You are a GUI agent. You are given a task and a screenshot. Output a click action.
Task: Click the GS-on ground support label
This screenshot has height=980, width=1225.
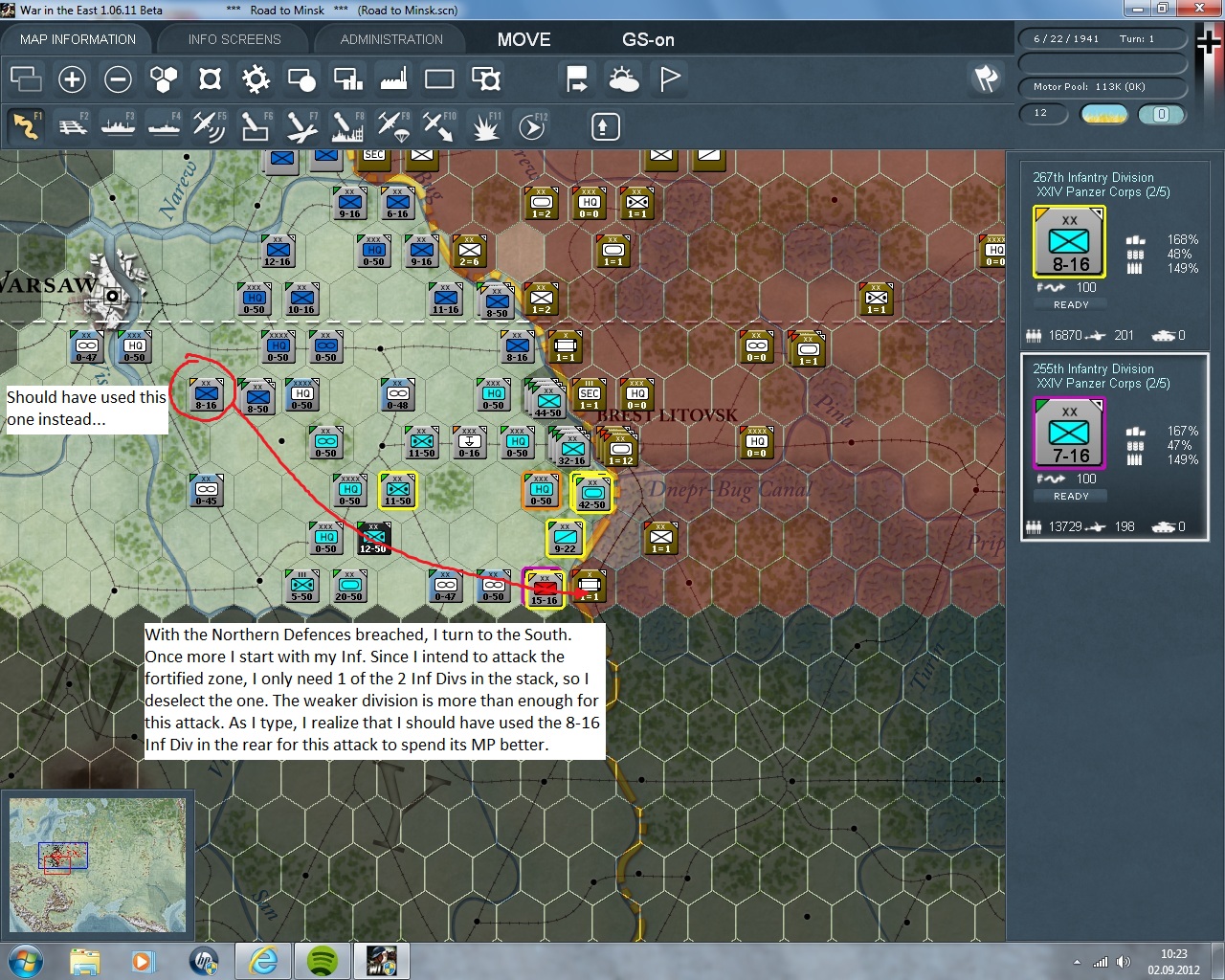[648, 39]
